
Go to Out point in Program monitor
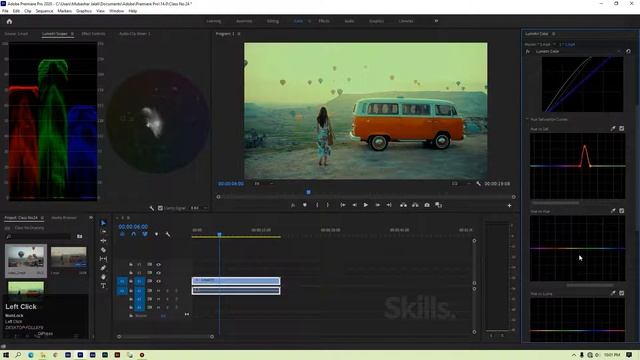[389, 205]
